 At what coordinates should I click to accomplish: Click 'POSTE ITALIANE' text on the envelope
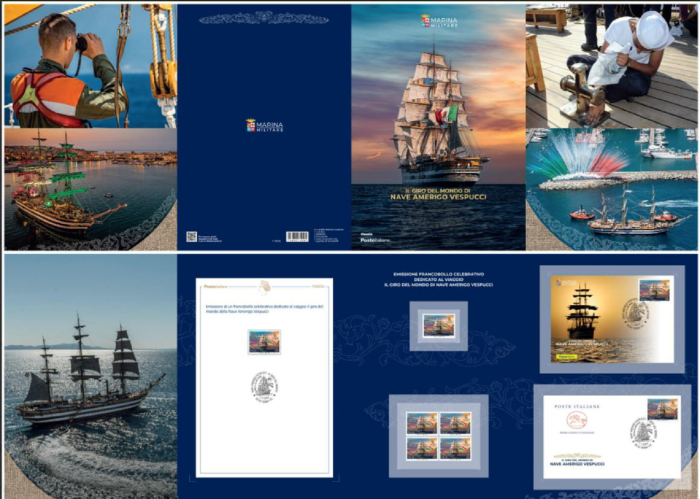[x=577, y=407]
